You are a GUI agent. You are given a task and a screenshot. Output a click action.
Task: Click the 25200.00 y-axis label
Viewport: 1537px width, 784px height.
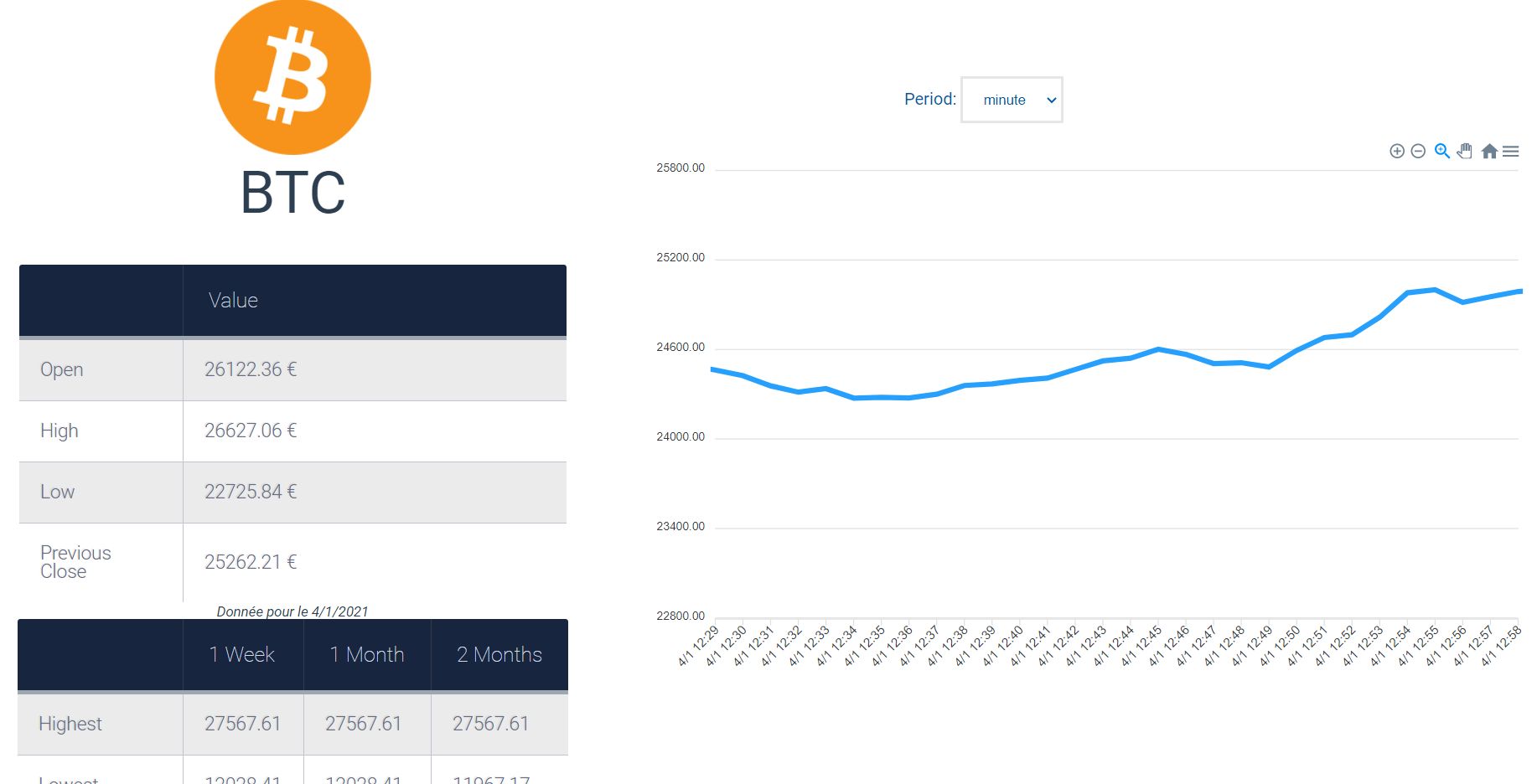pos(681,258)
